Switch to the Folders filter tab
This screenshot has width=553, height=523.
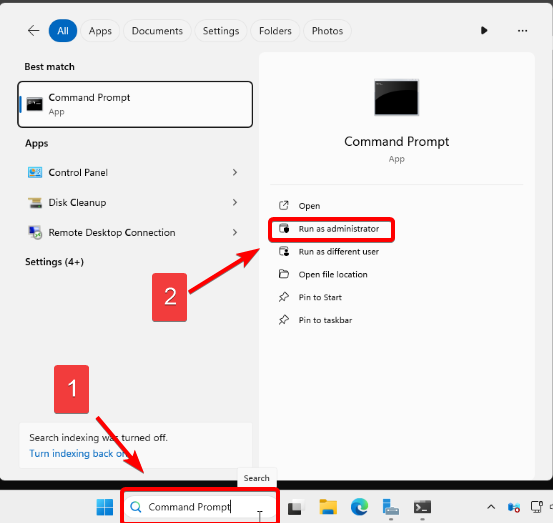(275, 31)
